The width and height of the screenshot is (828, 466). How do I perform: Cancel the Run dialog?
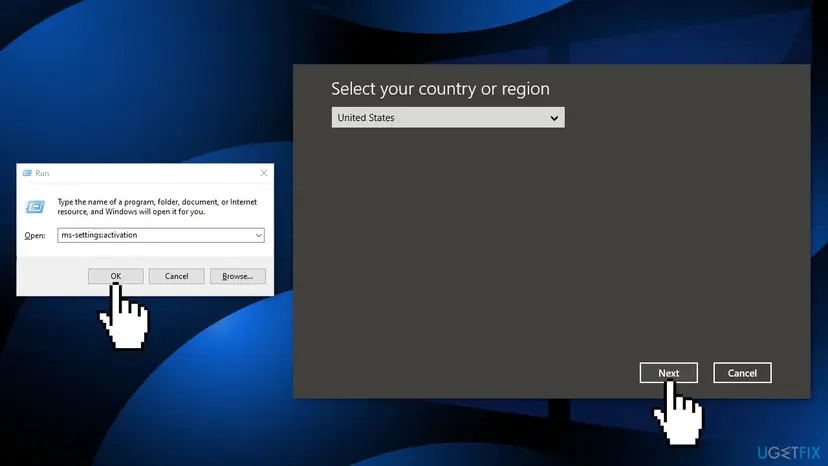pyautogui.click(x=176, y=276)
